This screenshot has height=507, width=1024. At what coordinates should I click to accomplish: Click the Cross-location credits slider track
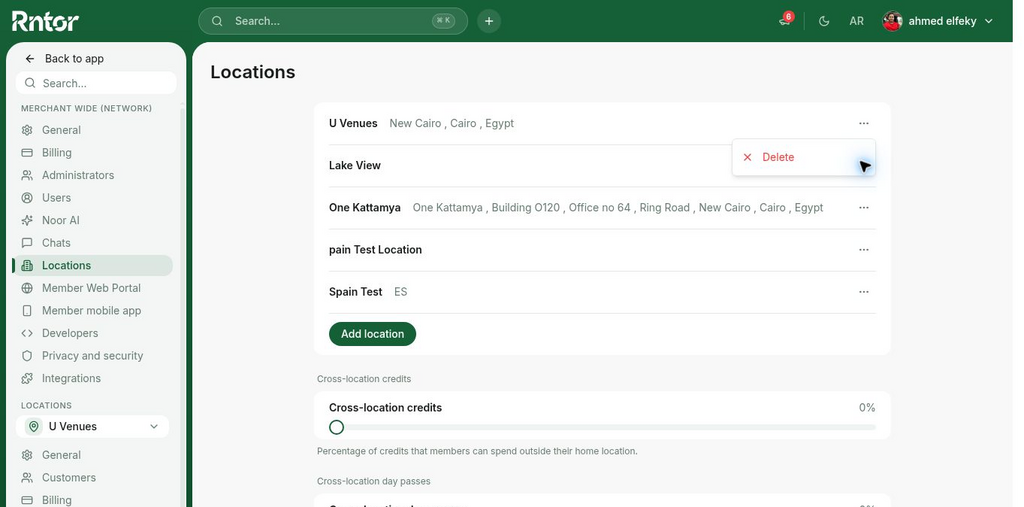tap(602, 427)
